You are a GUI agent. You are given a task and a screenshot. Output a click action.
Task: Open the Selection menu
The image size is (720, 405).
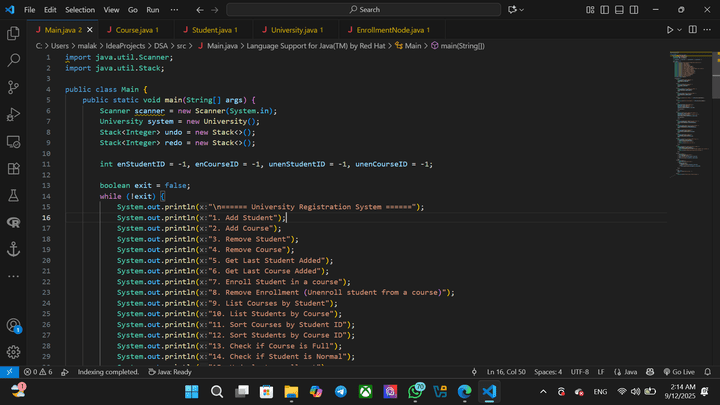(x=80, y=9)
